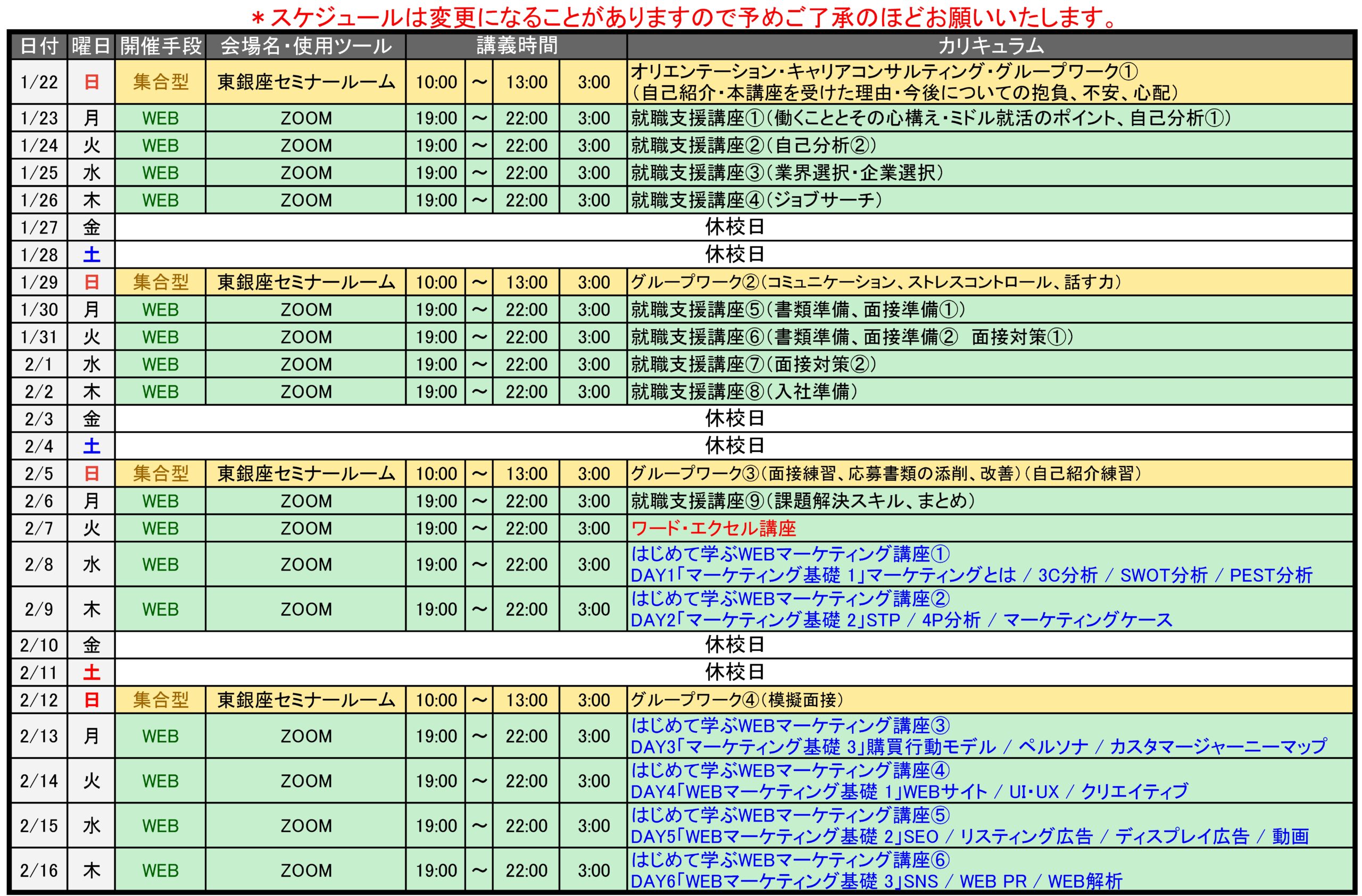Image resolution: width=1362 pixels, height=896 pixels.
Task: Click 就職支援講座① curriculum text
Action: click(930, 118)
